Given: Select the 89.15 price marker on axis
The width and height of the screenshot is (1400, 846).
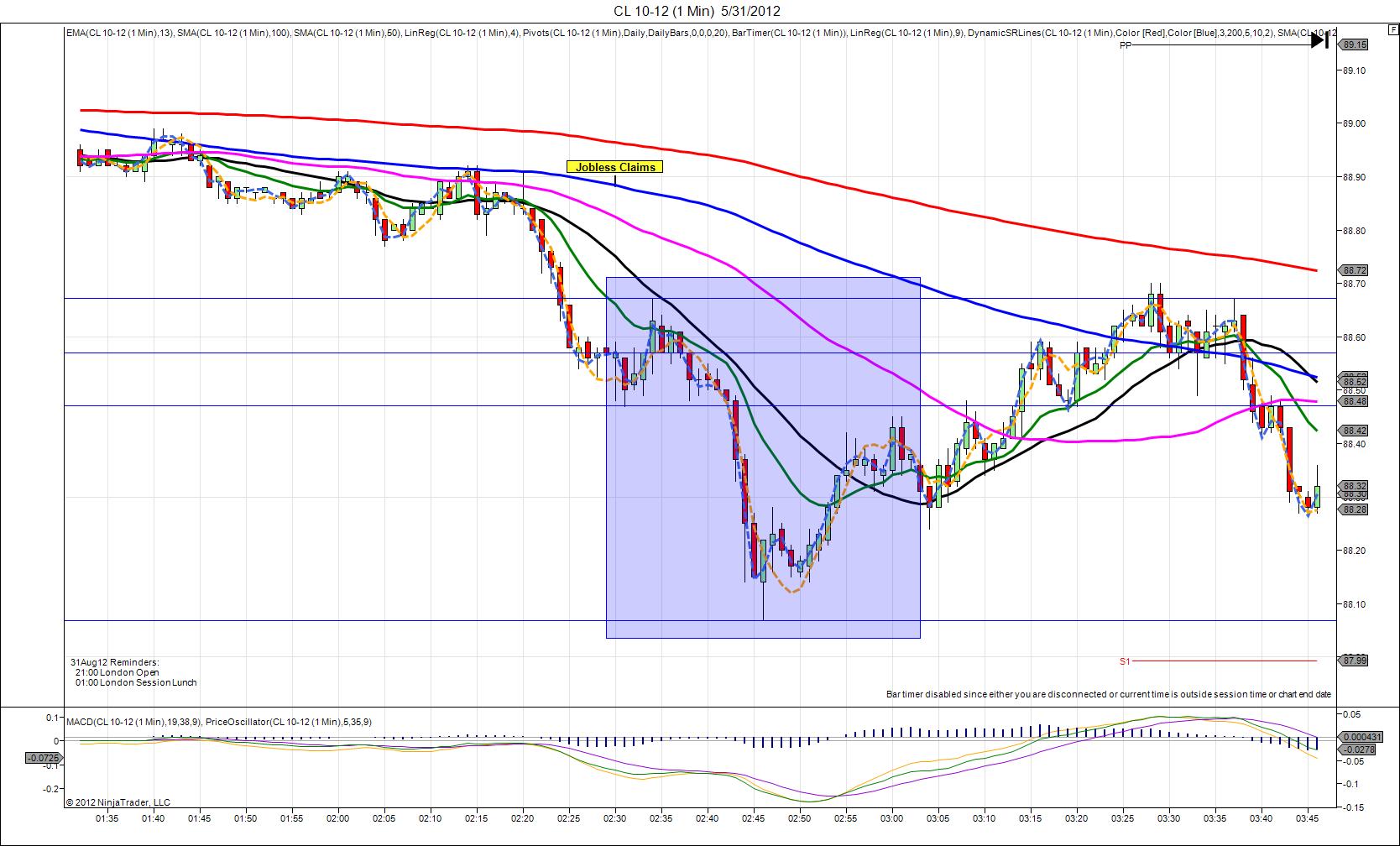Looking at the screenshot, I should click(1354, 44).
